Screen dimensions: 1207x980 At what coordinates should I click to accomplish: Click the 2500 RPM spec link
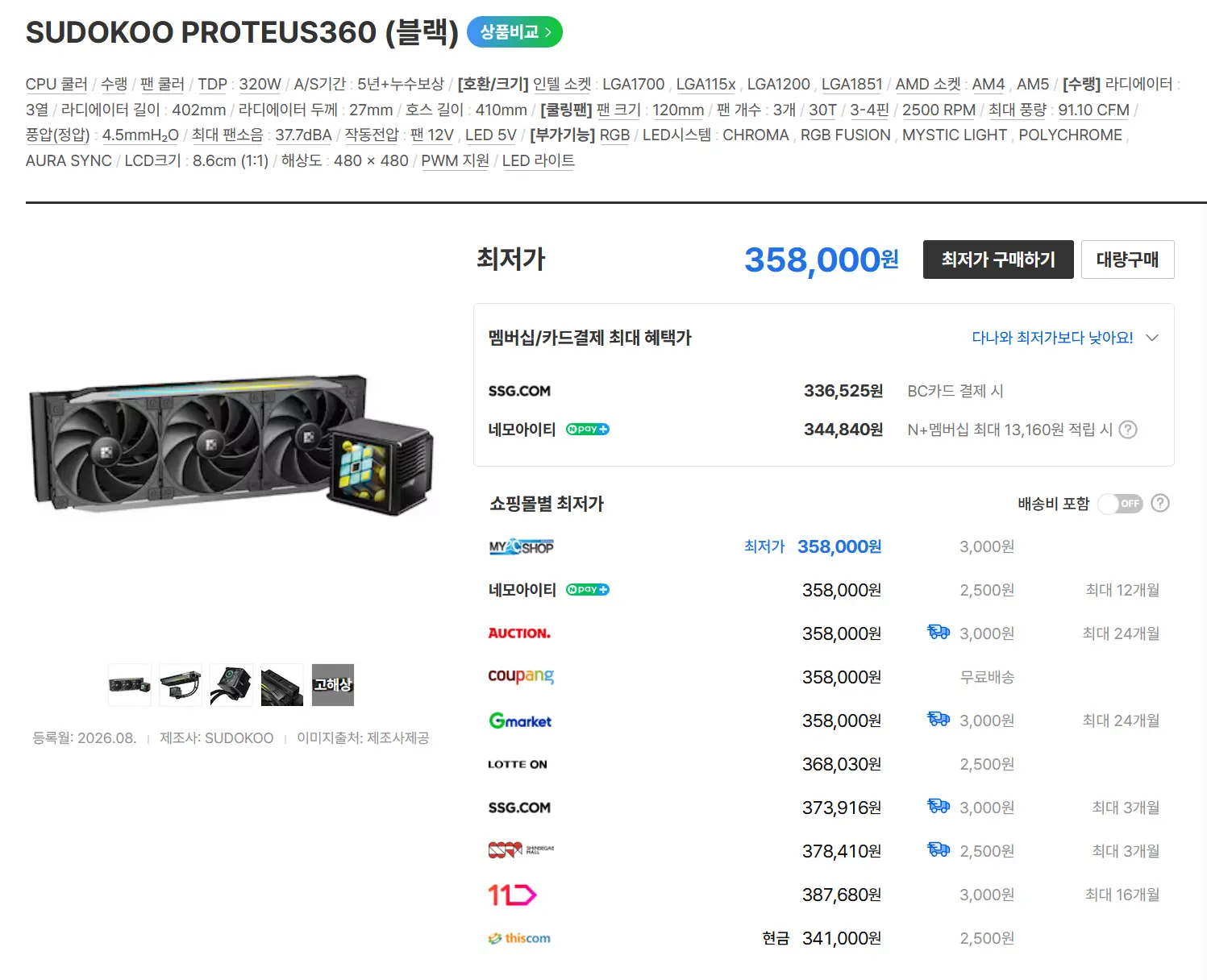(x=939, y=110)
